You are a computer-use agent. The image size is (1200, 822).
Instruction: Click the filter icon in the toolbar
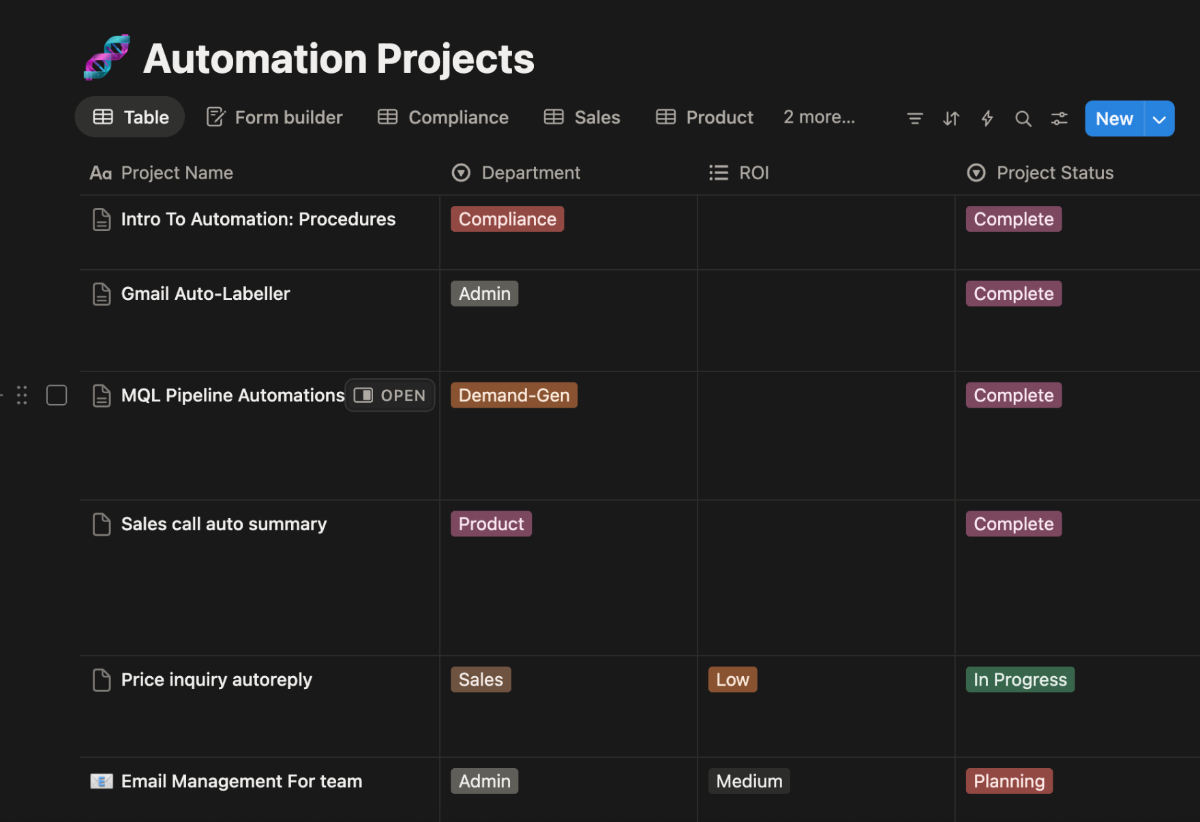click(914, 118)
